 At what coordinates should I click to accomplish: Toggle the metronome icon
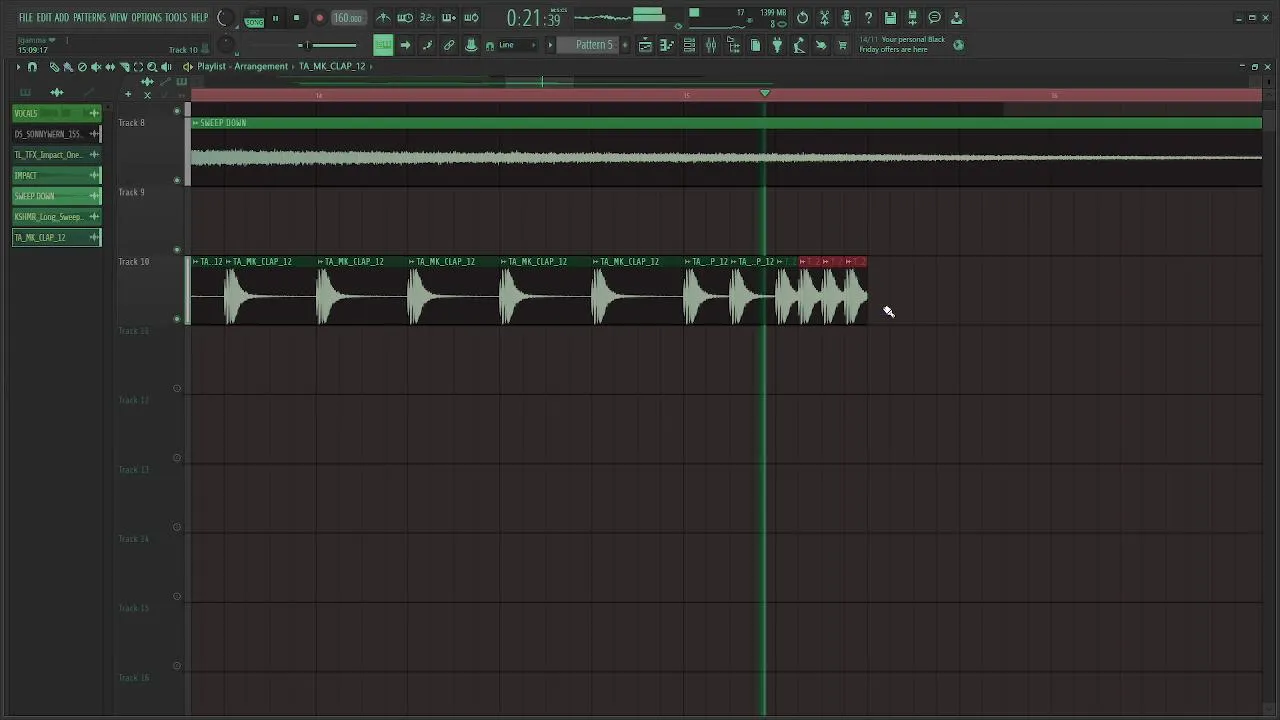(383, 18)
